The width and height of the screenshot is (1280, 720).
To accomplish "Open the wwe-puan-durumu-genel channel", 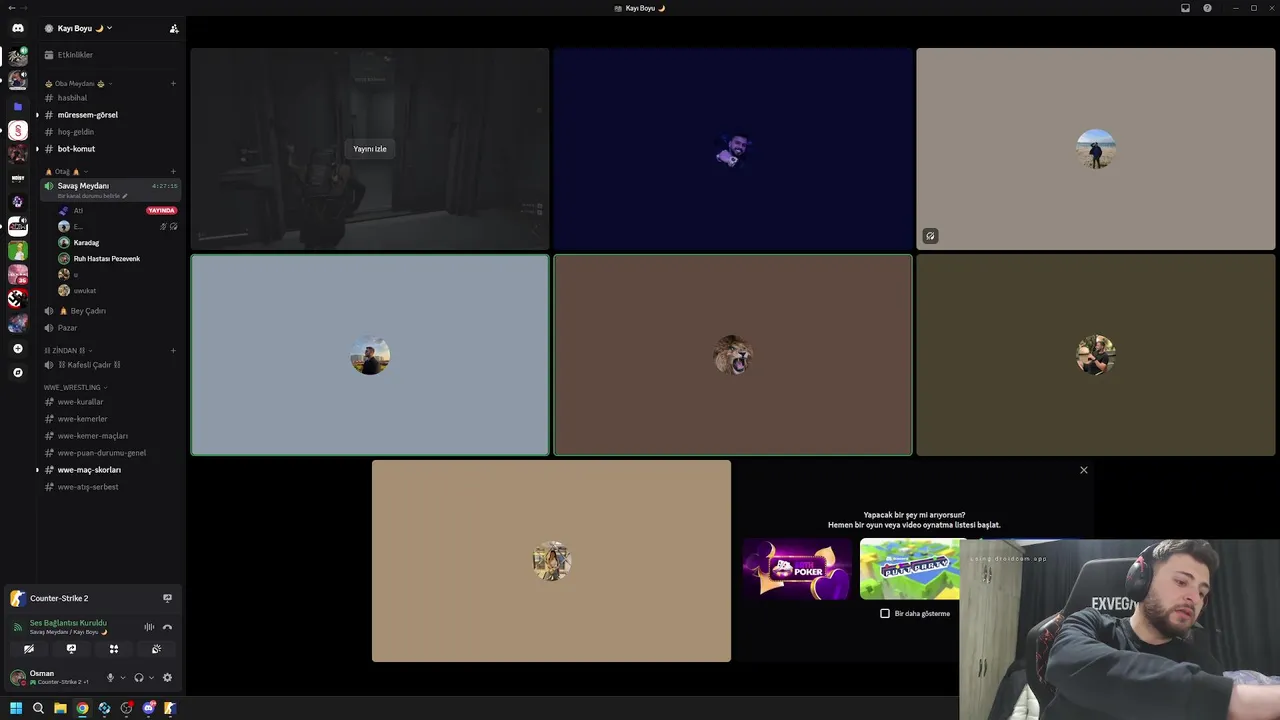I will [101, 453].
